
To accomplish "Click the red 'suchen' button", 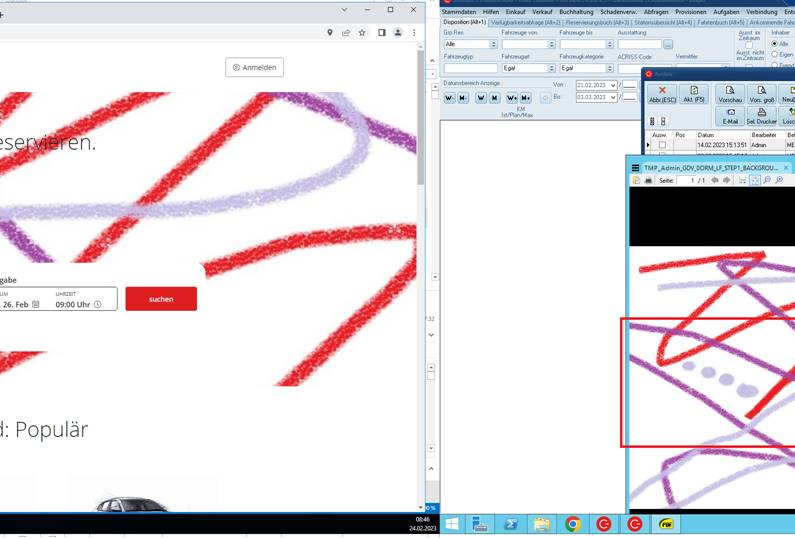I will (161, 299).
